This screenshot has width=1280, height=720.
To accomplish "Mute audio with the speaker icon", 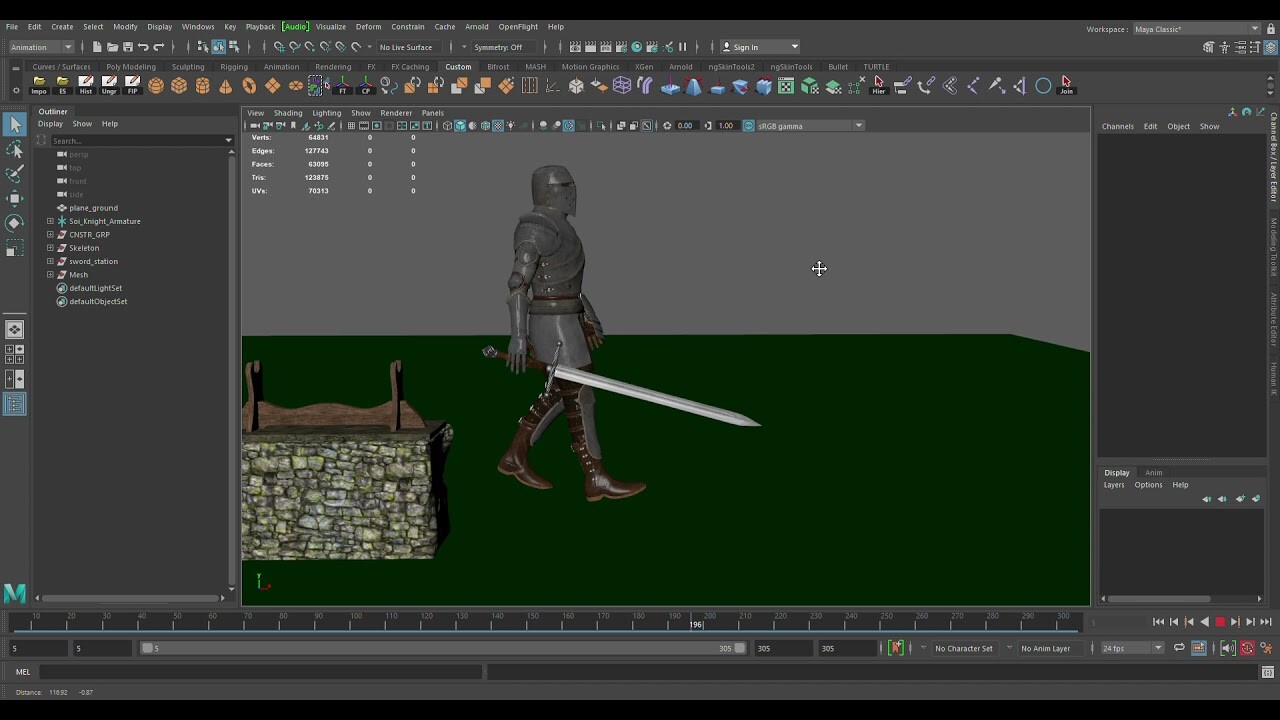I will pyautogui.click(x=1228, y=648).
